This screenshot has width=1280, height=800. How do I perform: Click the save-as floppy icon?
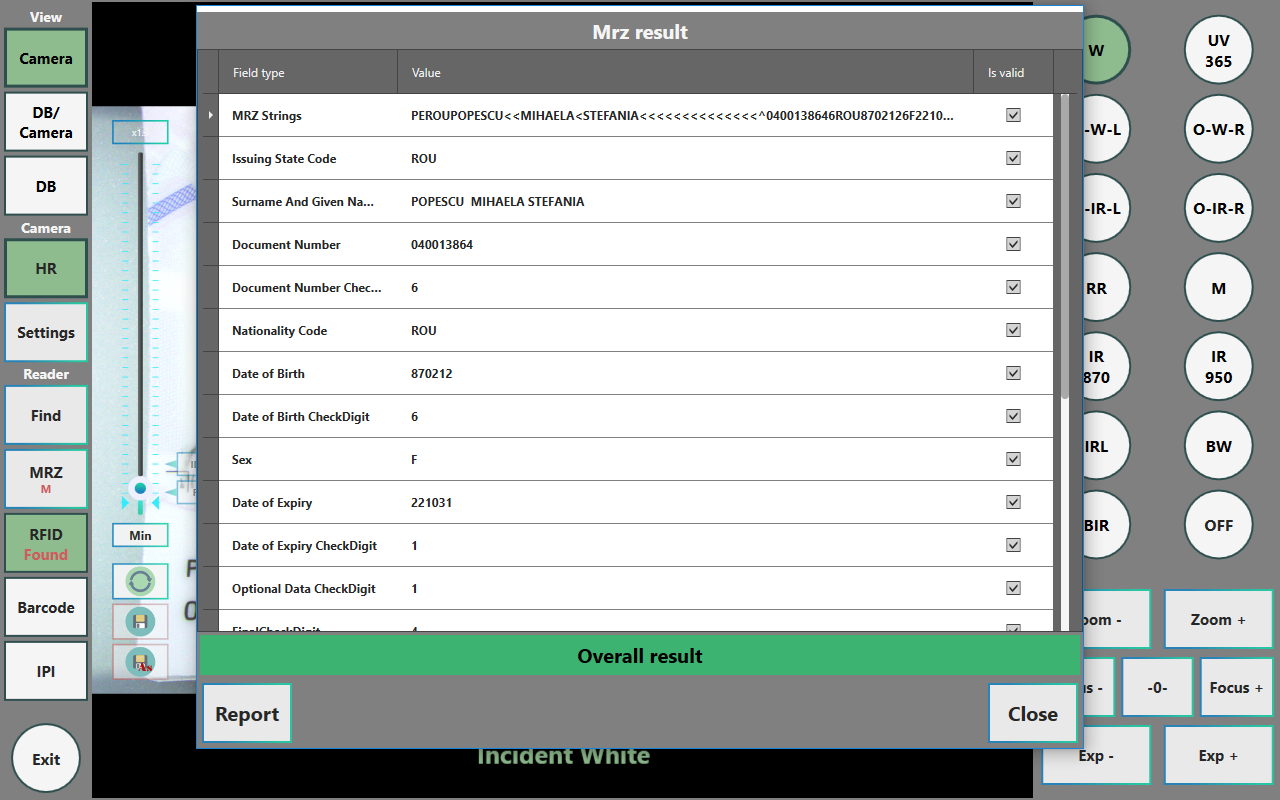point(140,662)
